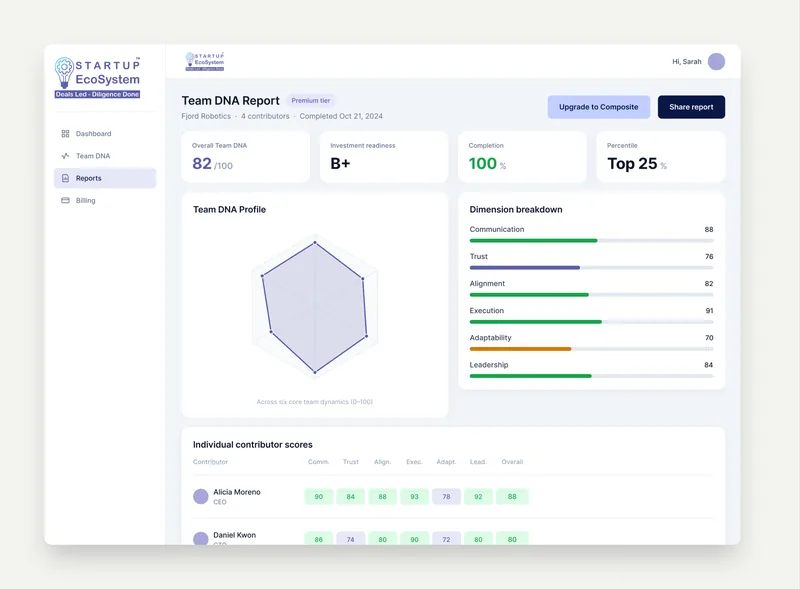Click the Percentile Top 25 card
This screenshot has width=800, height=589.
coord(661,157)
